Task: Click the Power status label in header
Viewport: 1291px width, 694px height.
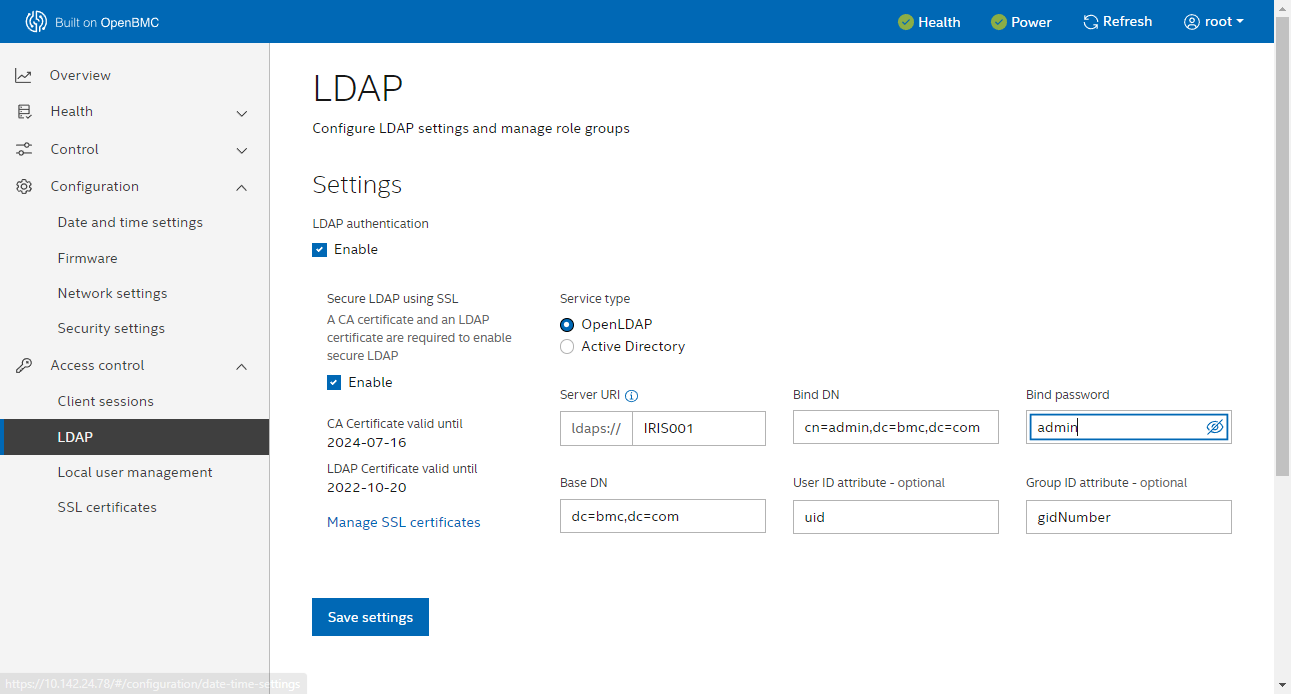Action: [1031, 22]
